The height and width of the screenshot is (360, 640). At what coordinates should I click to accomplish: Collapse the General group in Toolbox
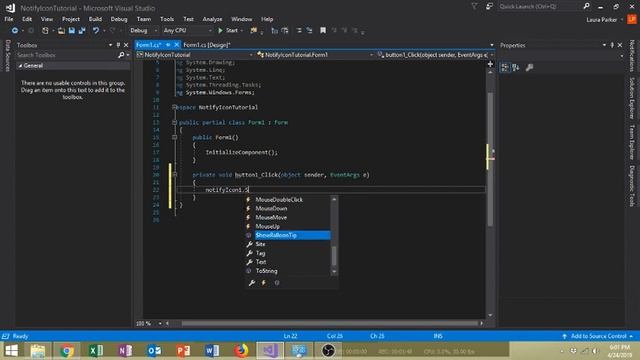pos(20,66)
